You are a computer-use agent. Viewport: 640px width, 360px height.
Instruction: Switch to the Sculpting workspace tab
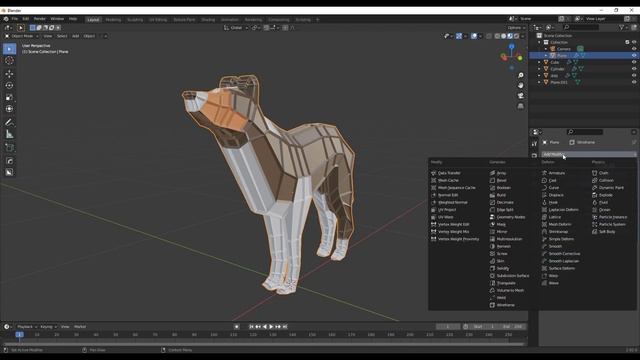click(x=135, y=20)
